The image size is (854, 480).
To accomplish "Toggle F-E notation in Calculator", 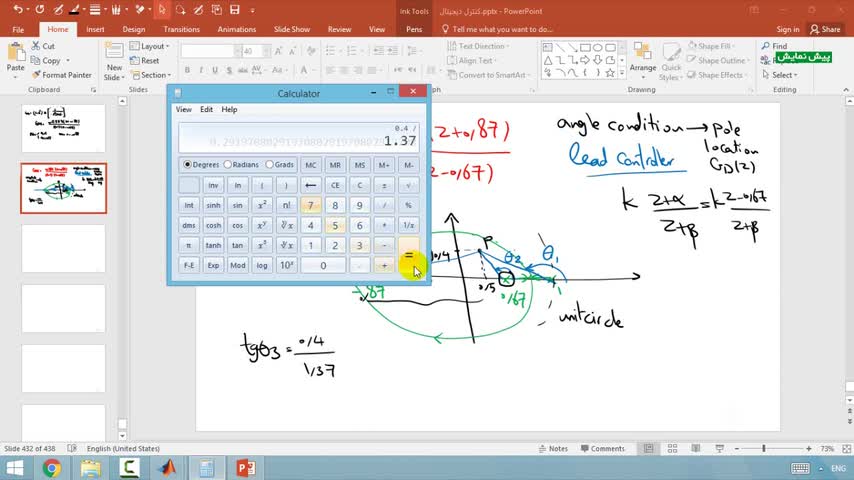I will pyautogui.click(x=188, y=265).
